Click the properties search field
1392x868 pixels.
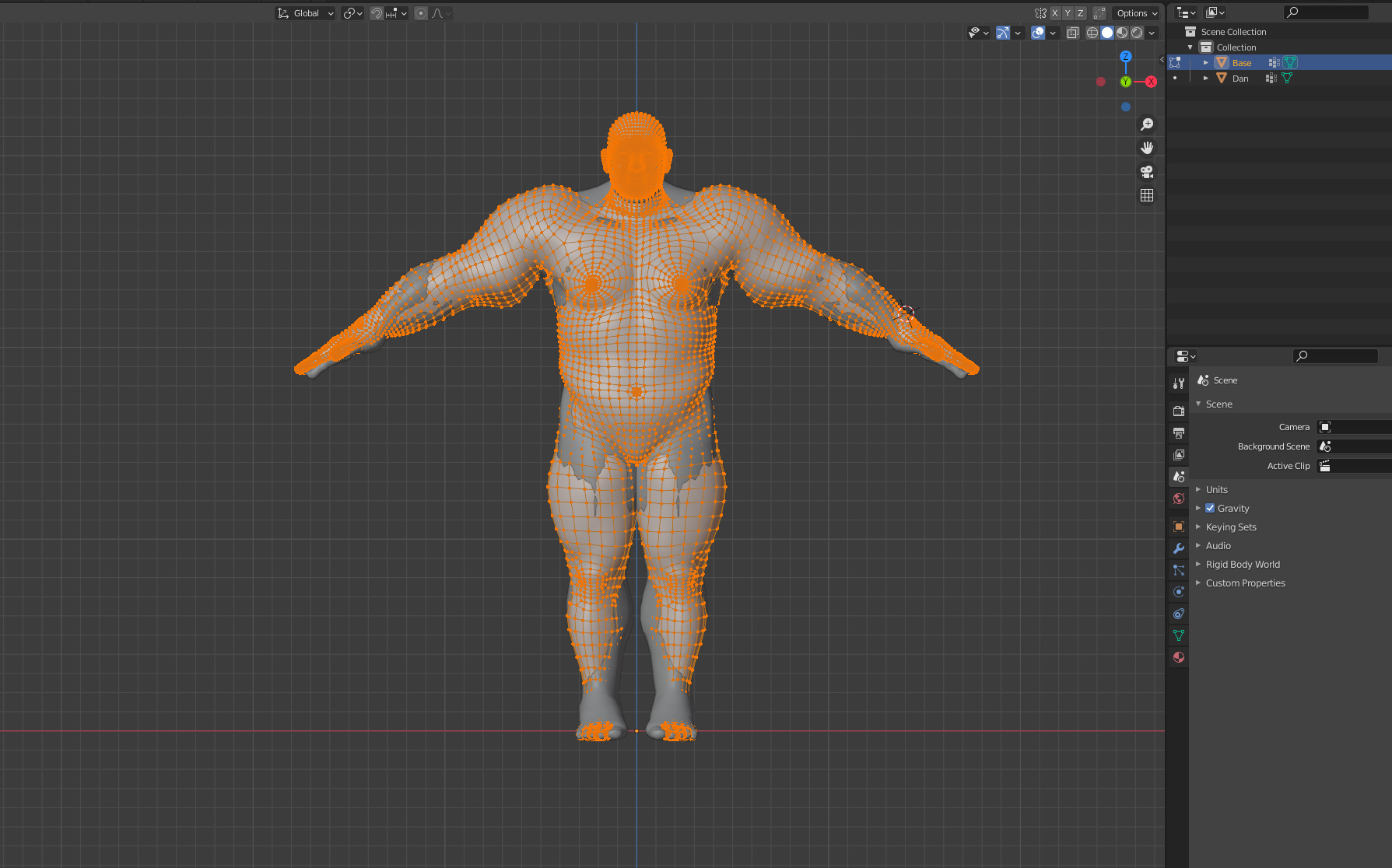pos(1336,356)
